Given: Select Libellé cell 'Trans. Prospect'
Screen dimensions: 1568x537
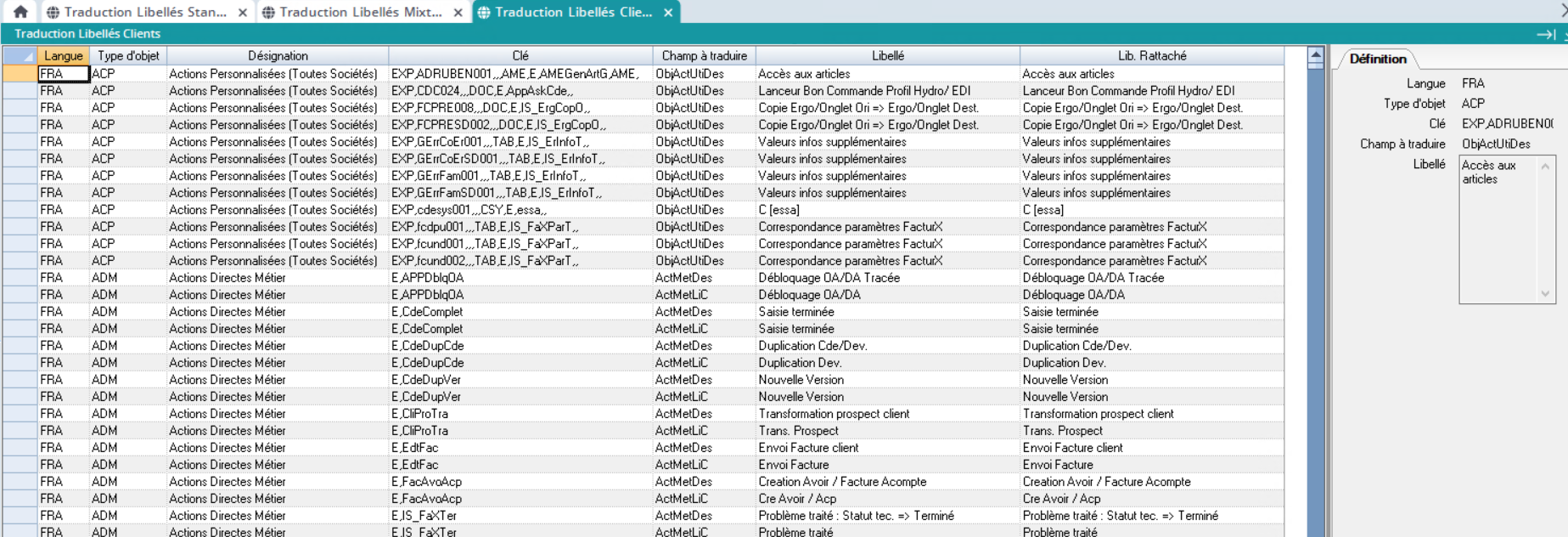Looking at the screenshot, I should click(887, 431).
